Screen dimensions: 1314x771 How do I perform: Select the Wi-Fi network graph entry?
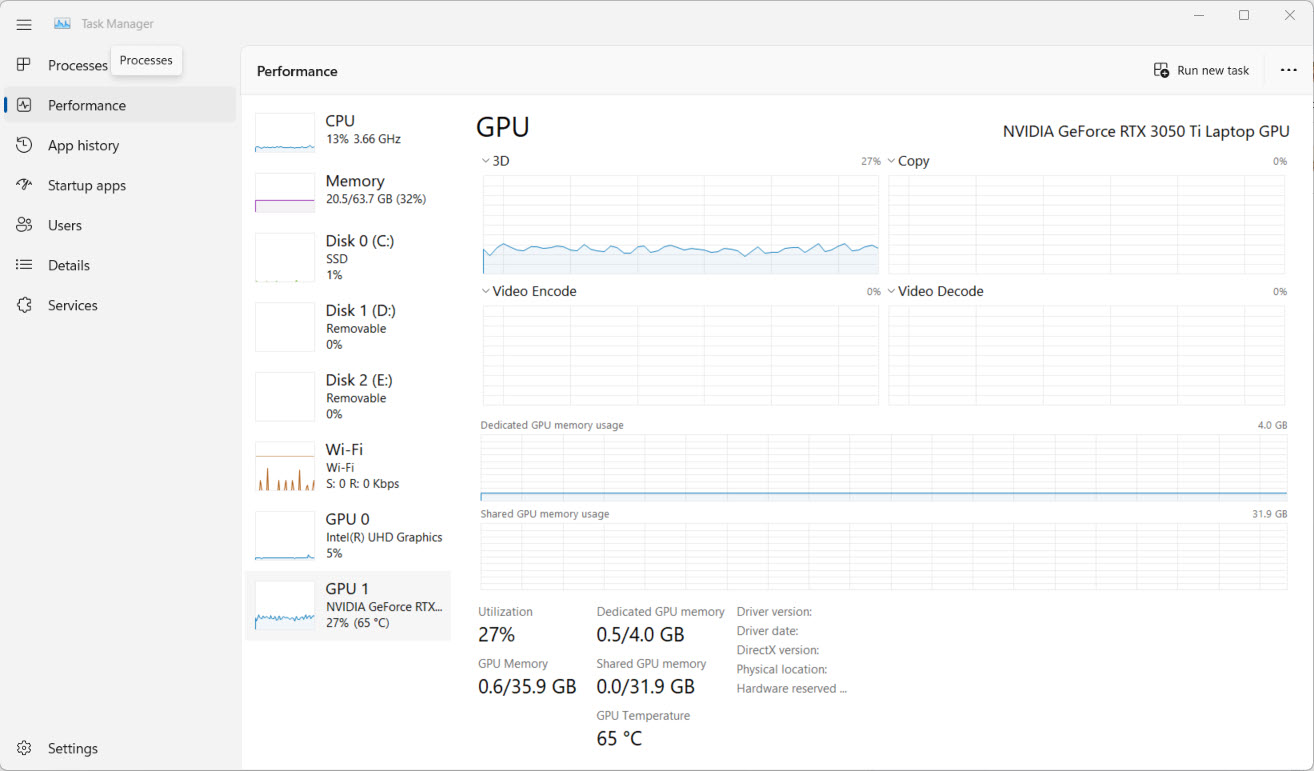tap(348, 466)
